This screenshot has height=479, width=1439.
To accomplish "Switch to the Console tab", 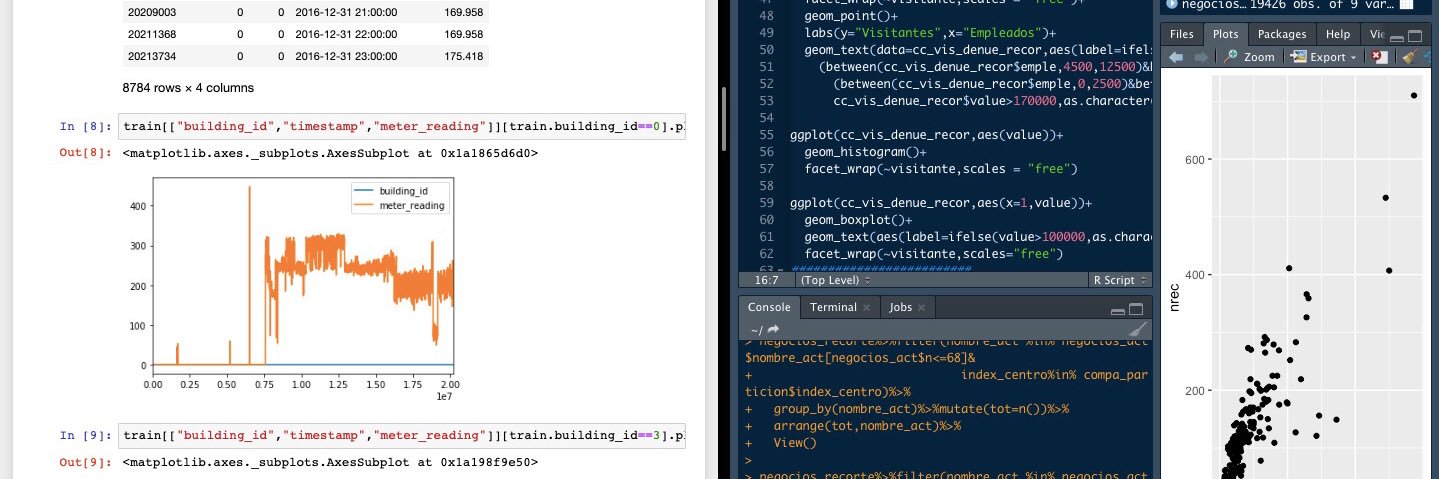I will pos(769,307).
